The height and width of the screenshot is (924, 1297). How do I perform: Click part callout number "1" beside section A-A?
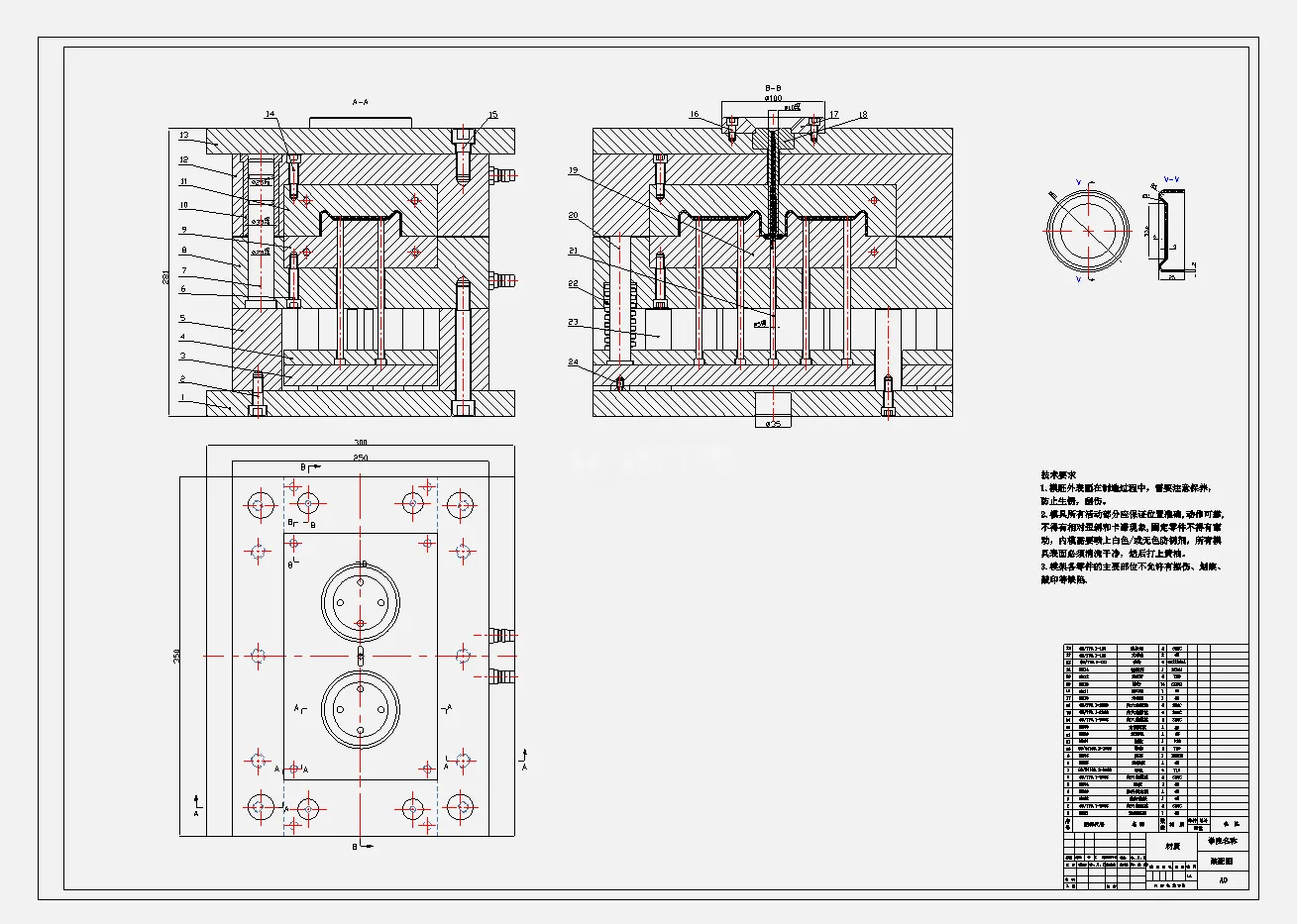[x=182, y=397]
